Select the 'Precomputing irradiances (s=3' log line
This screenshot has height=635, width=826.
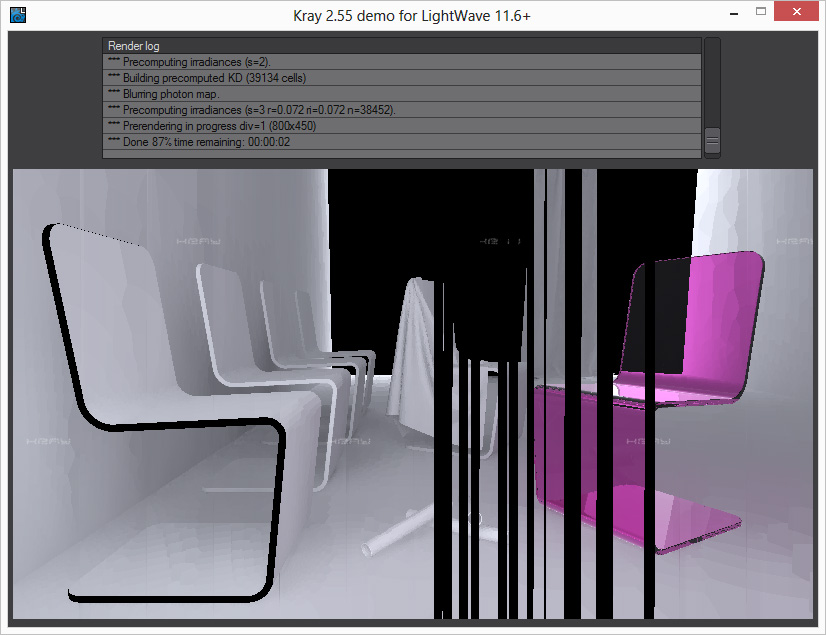[251, 110]
